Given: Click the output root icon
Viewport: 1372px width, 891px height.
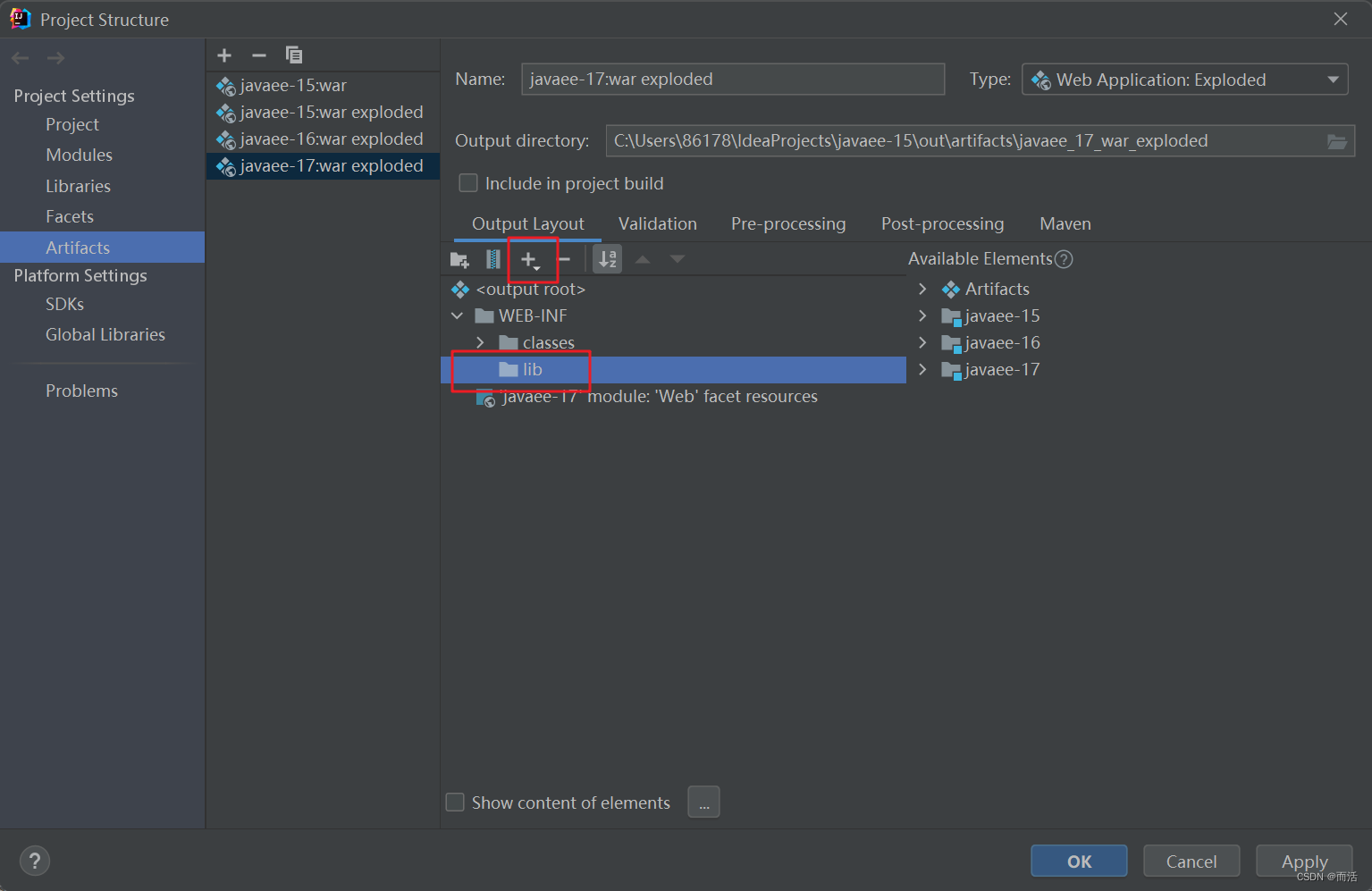Looking at the screenshot, I should click(460, 290).
